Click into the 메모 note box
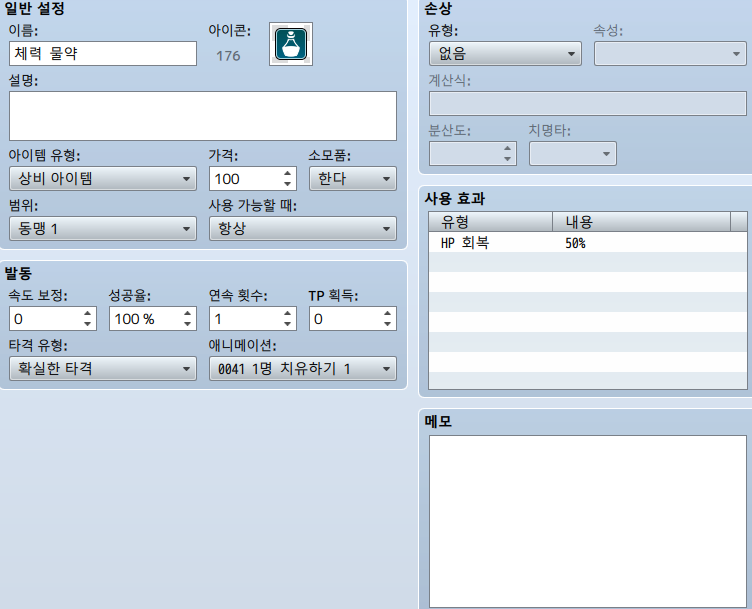The width and height of the screenshot is (752, 609). [x=588, y=521]
